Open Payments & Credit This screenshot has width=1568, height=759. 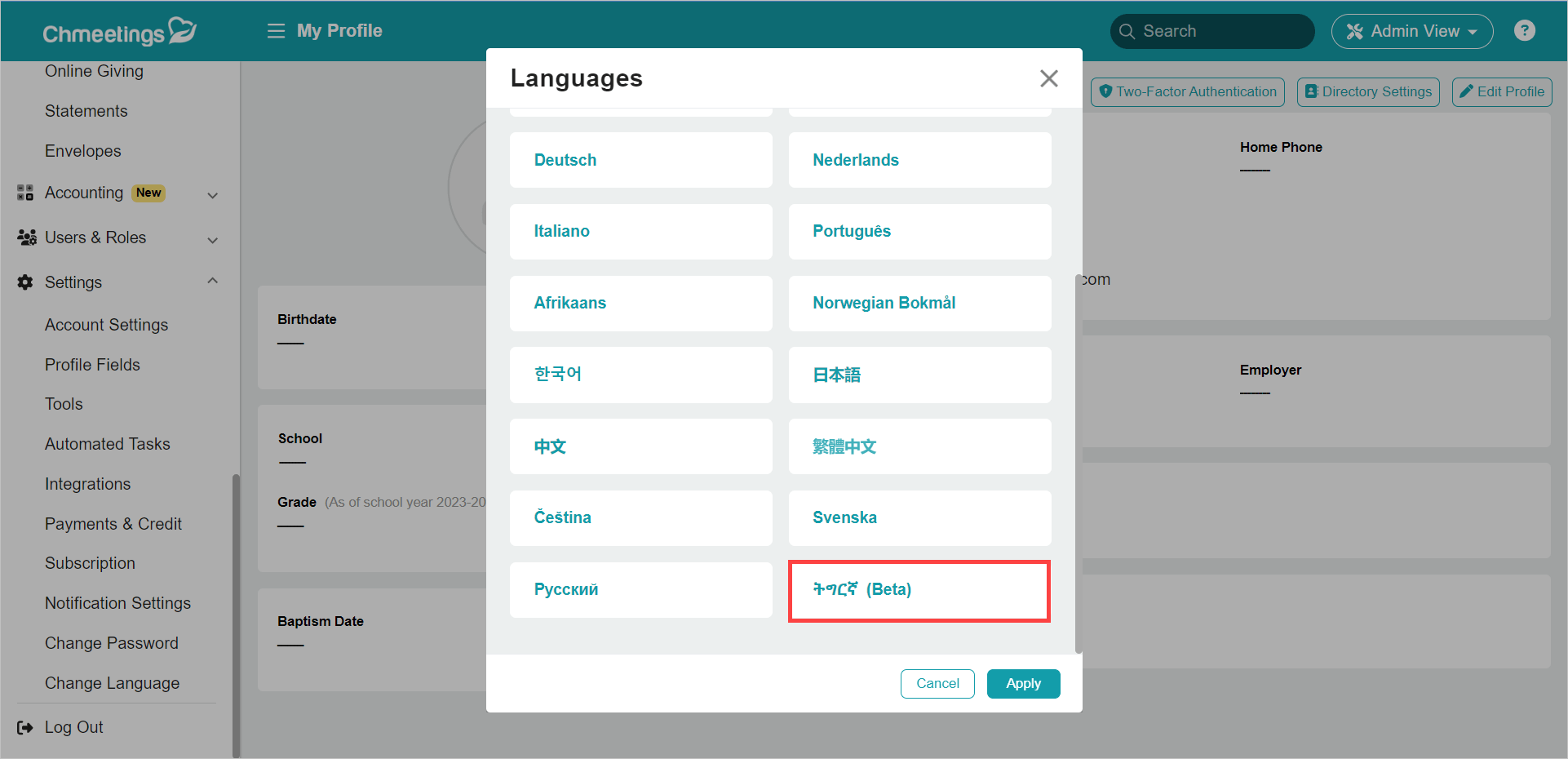pyautogui.click(x=113, y=524)
